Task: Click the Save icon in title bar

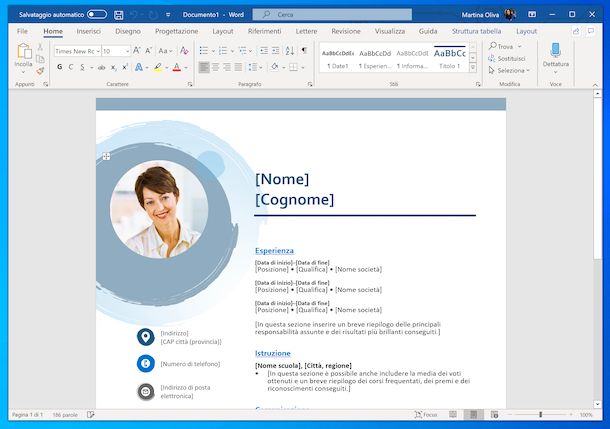Action: (x=119, y=15)
